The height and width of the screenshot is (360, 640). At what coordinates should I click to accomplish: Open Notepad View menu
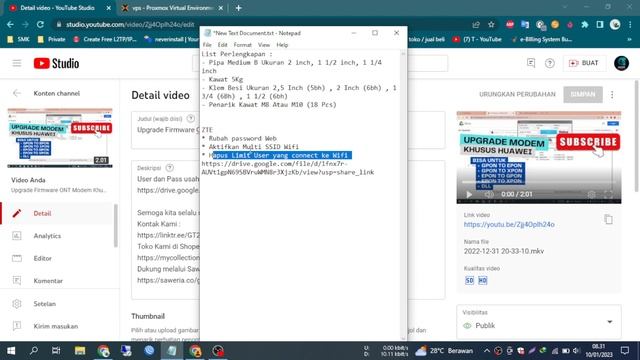pyautogui.click(x=264, y=45)
